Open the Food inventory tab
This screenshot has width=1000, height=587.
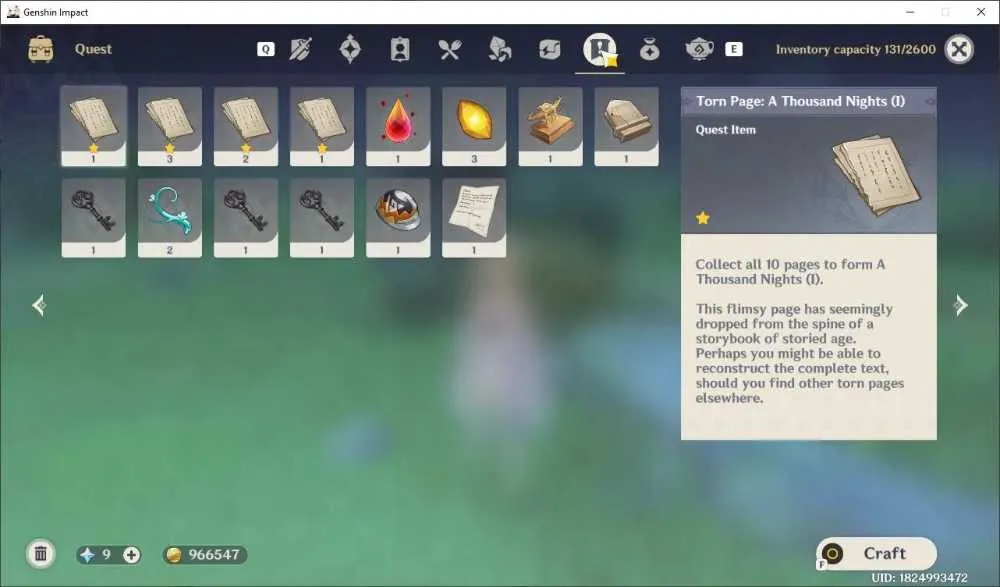coord(450,49)
